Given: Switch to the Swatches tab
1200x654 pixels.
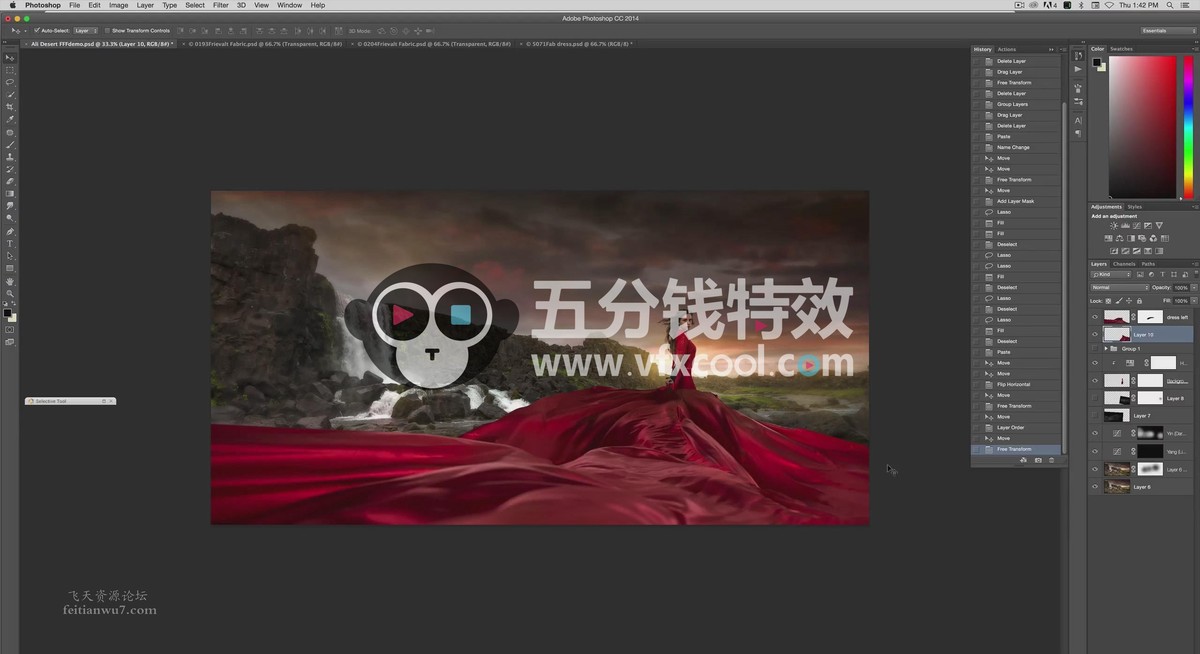Looking at the screenshot, I should coord(1122,49).
